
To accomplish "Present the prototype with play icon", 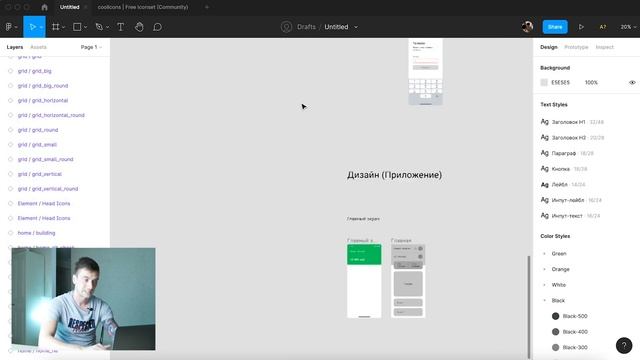I will pos(581,27).
